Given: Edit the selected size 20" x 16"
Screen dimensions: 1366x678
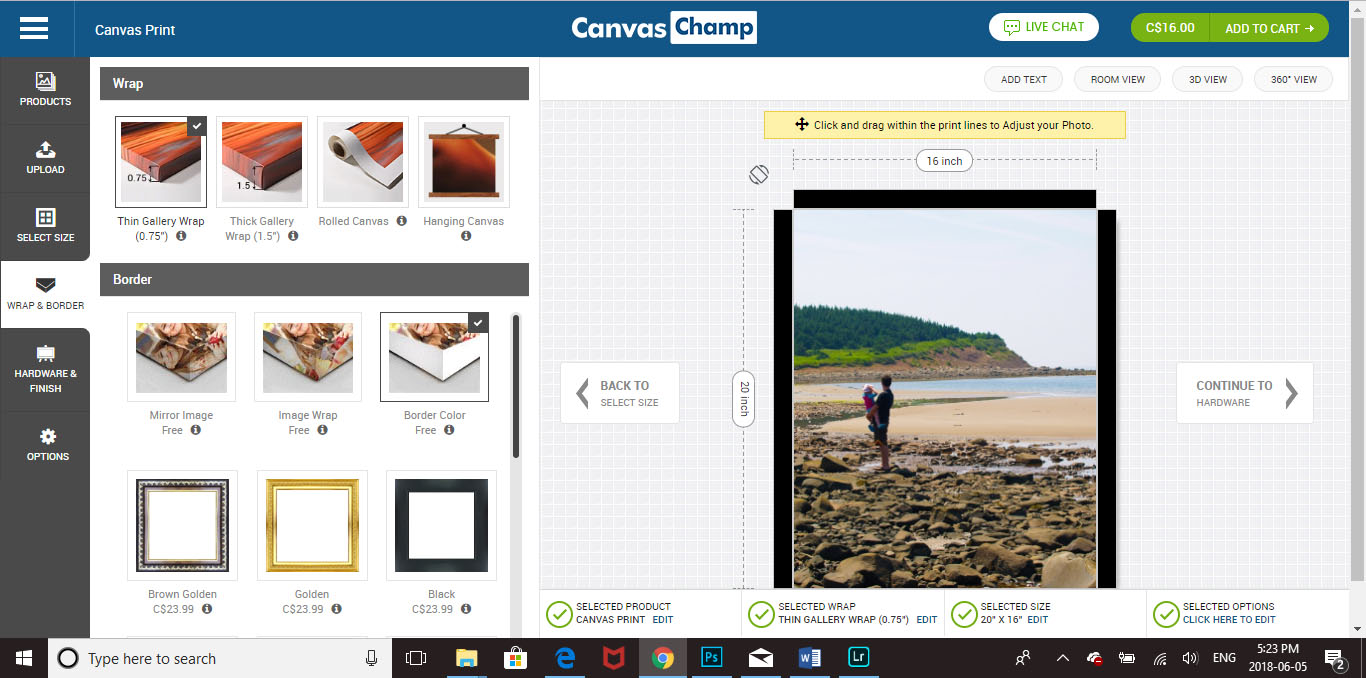Looking at the screenshot, I should pyautogui.click(x=1038, y=620).
